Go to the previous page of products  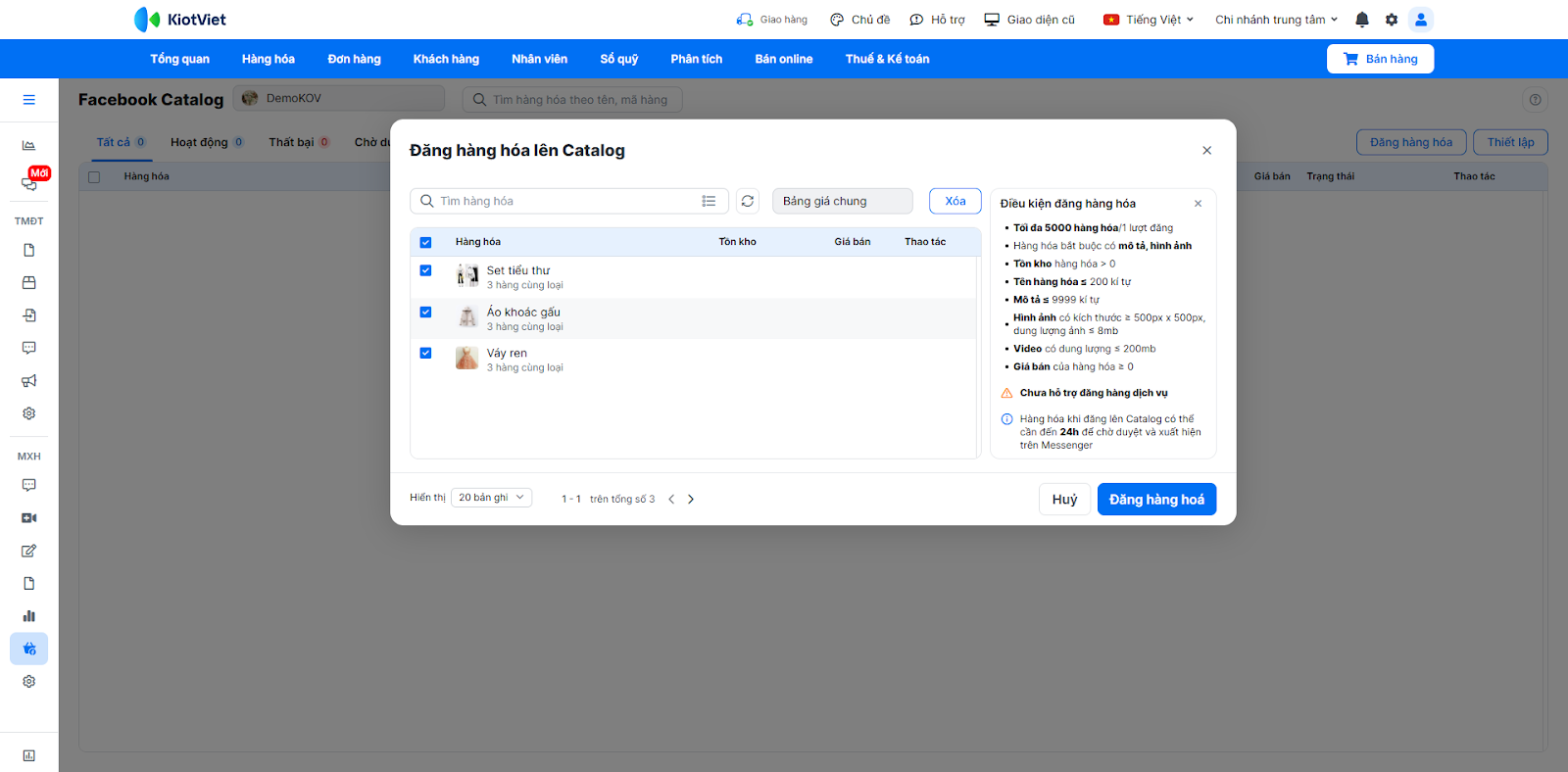coord(671,500)
